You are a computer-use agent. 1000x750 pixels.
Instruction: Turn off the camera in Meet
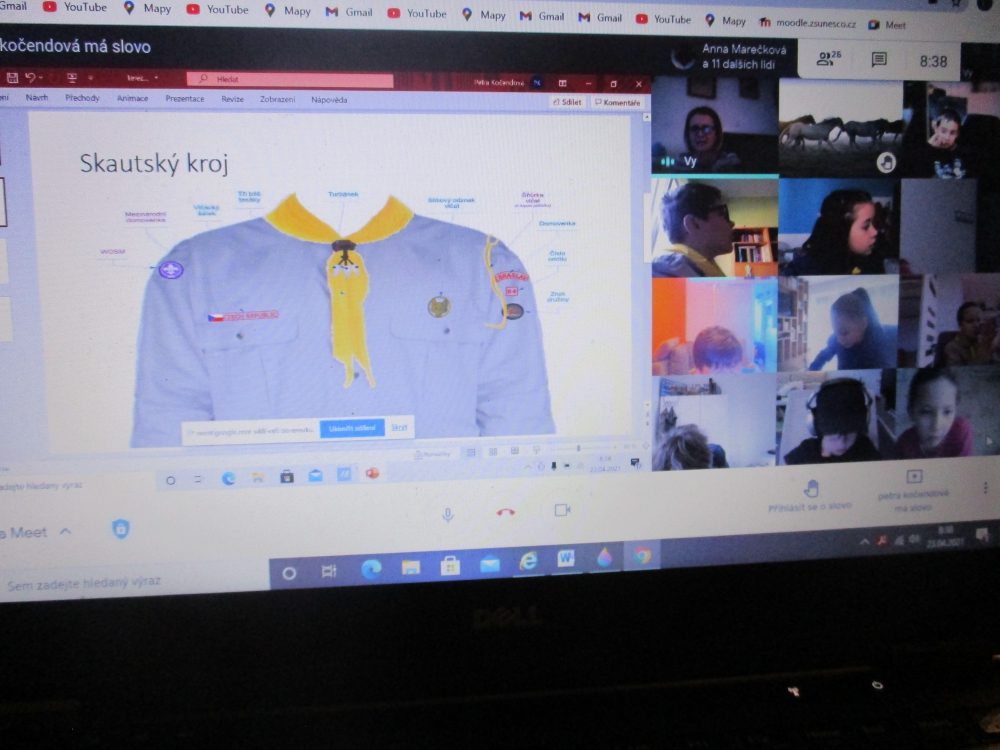[x=562, y=510]
